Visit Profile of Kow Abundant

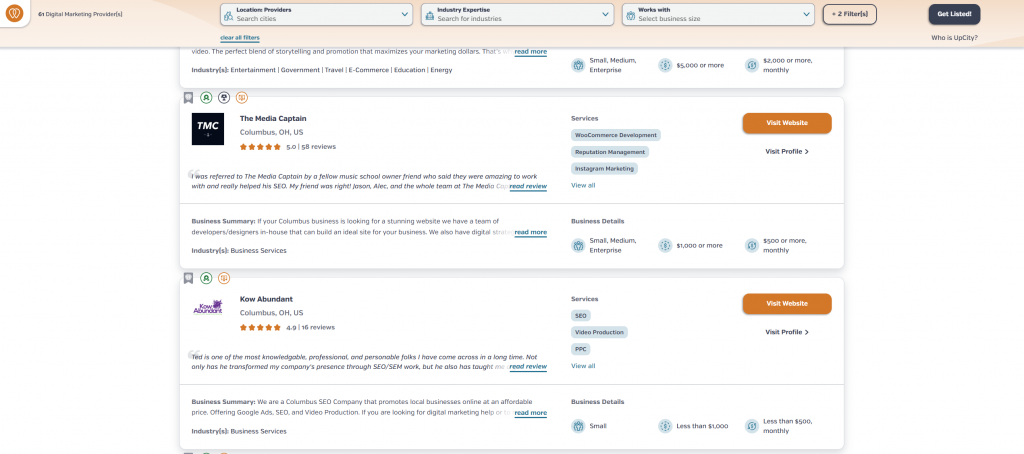point(787,332)
